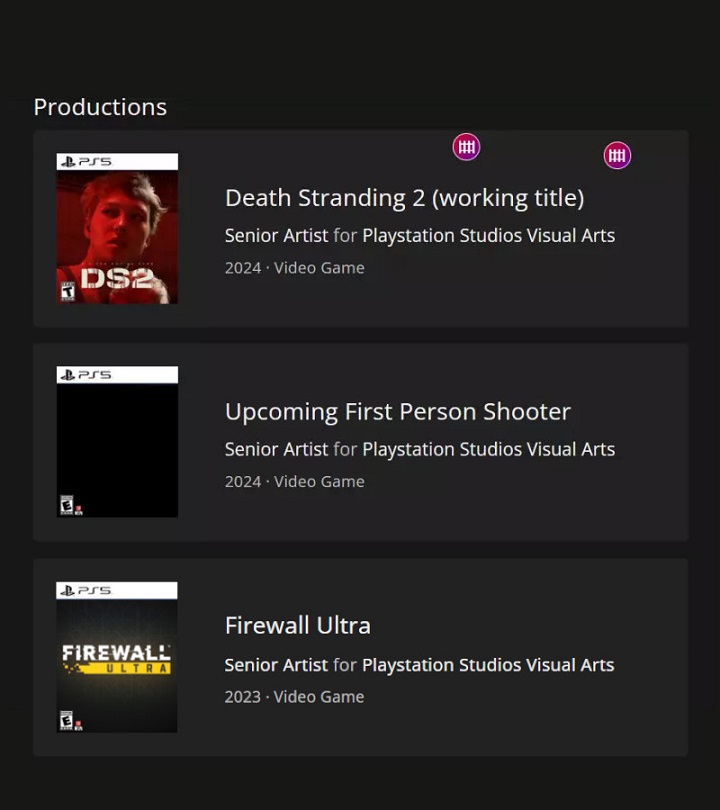Open the Firewall Ultra cover thumbnail
The width and height of the screenshot is (720, 810).
(x=117, y=657)
